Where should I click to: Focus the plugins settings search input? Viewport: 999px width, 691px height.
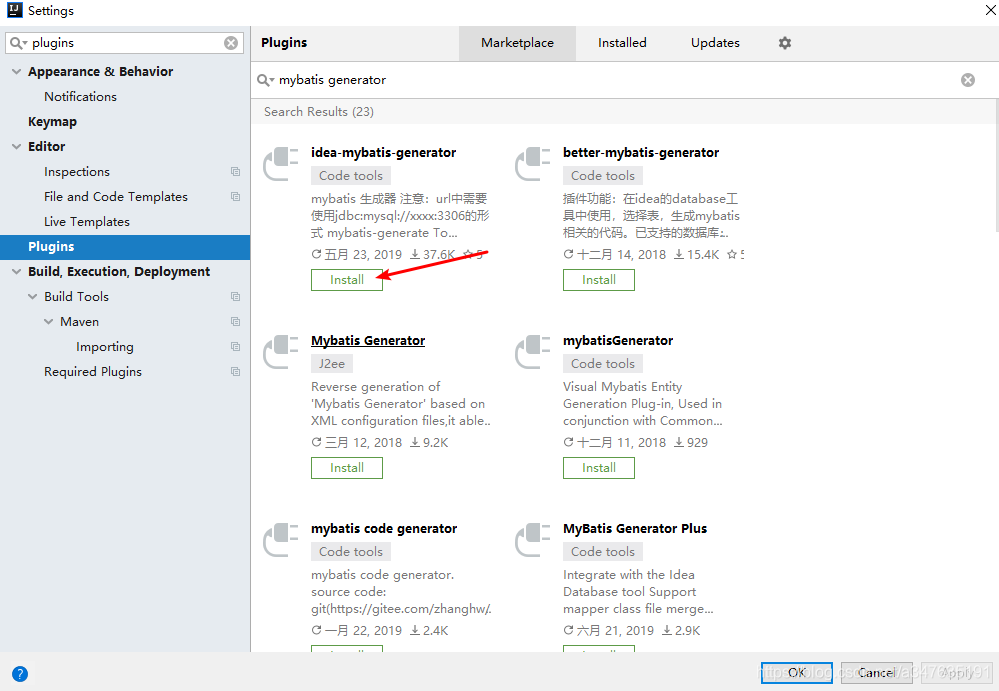click(x=126, y=43)
